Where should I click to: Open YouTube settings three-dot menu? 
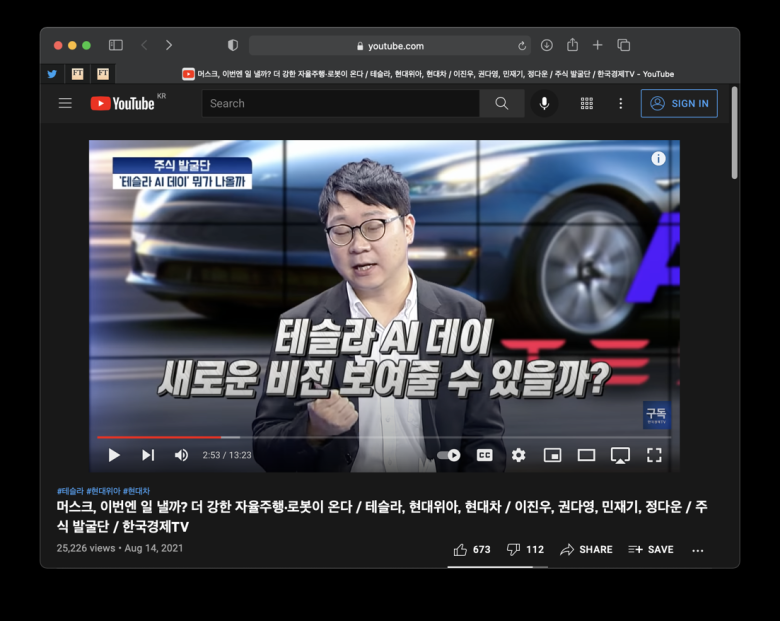620,104
